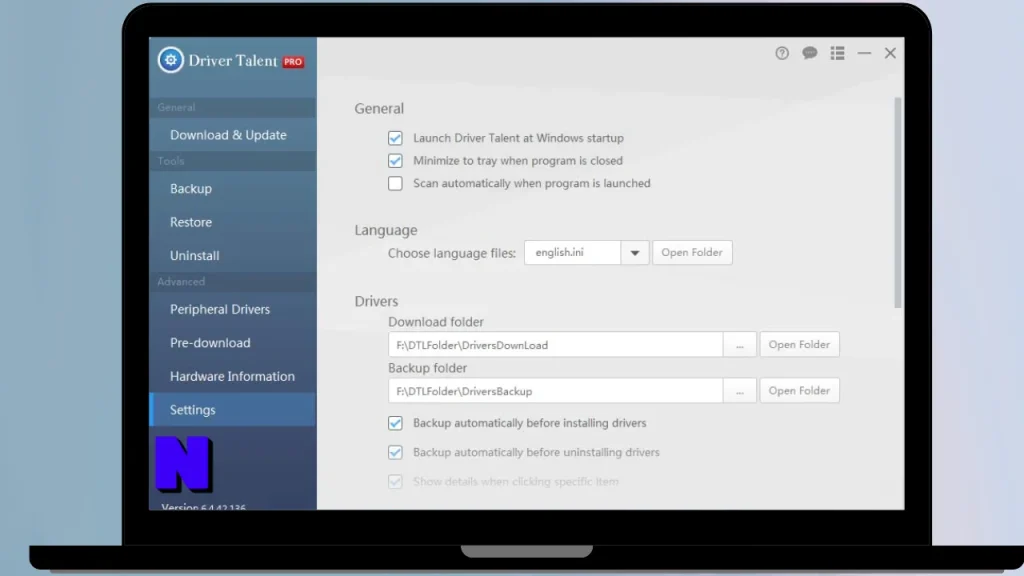The image size is (1024, 576).
Task: Click the PRO badge next to Driver Talent
Action: tap(293, 61)
